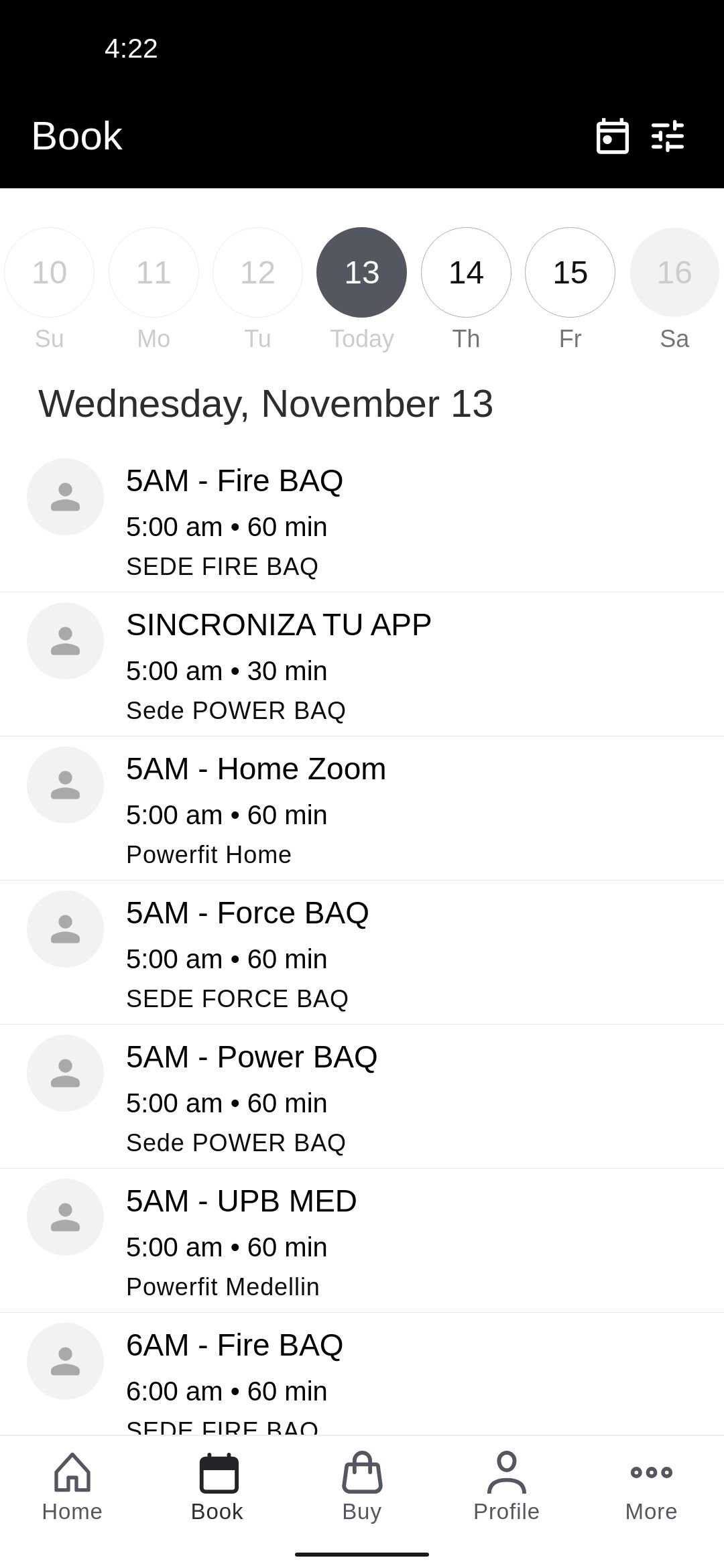
Task: Tap the avatar beside 5AM - UPB MED
Action: pos(65,1217)
